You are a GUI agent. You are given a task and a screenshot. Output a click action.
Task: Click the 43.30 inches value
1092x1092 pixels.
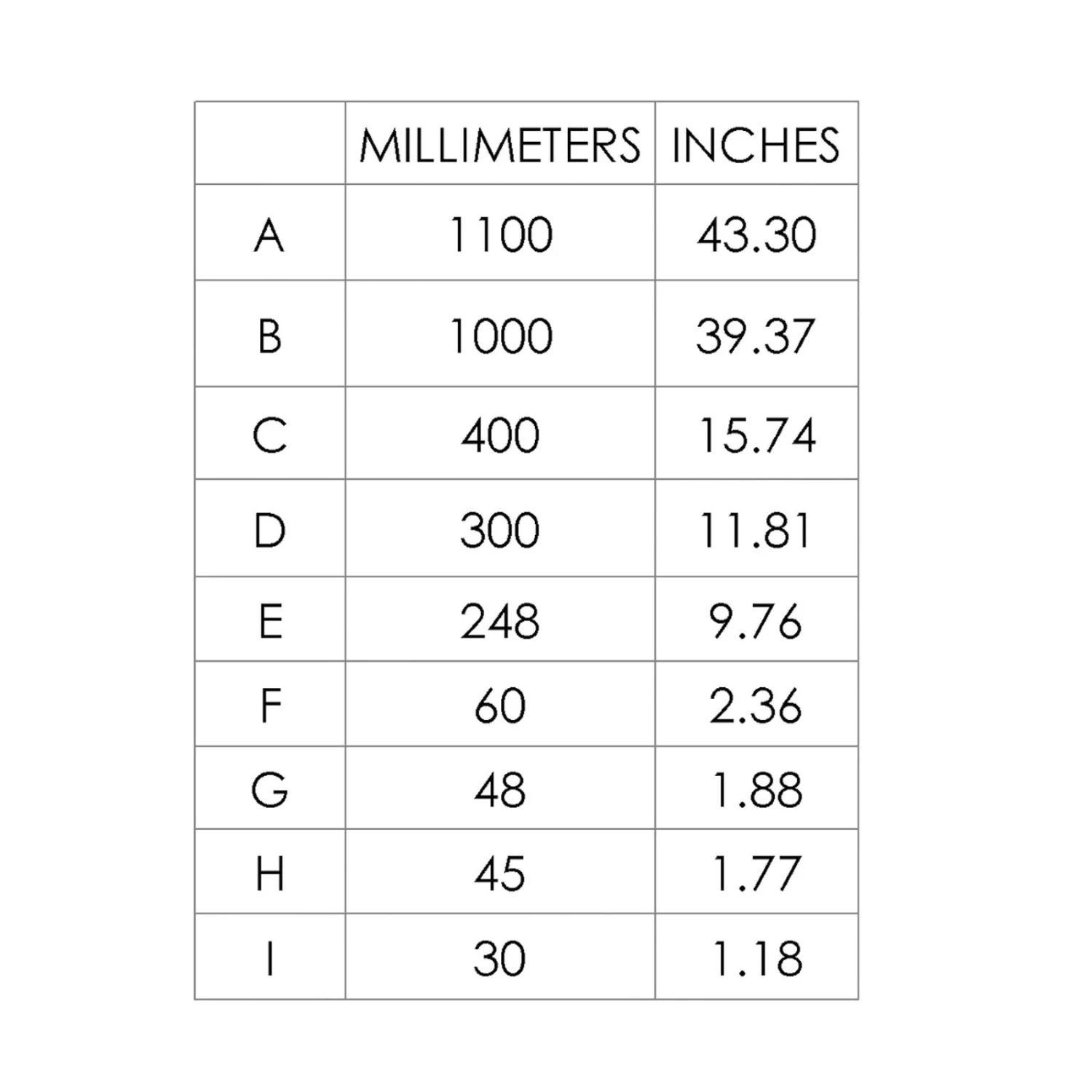(x=756, y=236)
